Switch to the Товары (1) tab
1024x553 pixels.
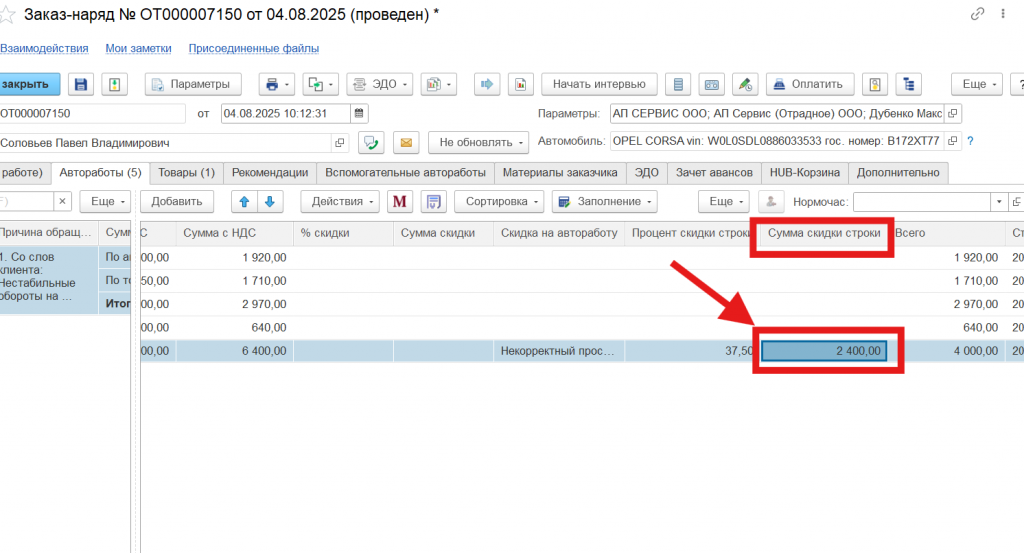[x=186, y=172]
